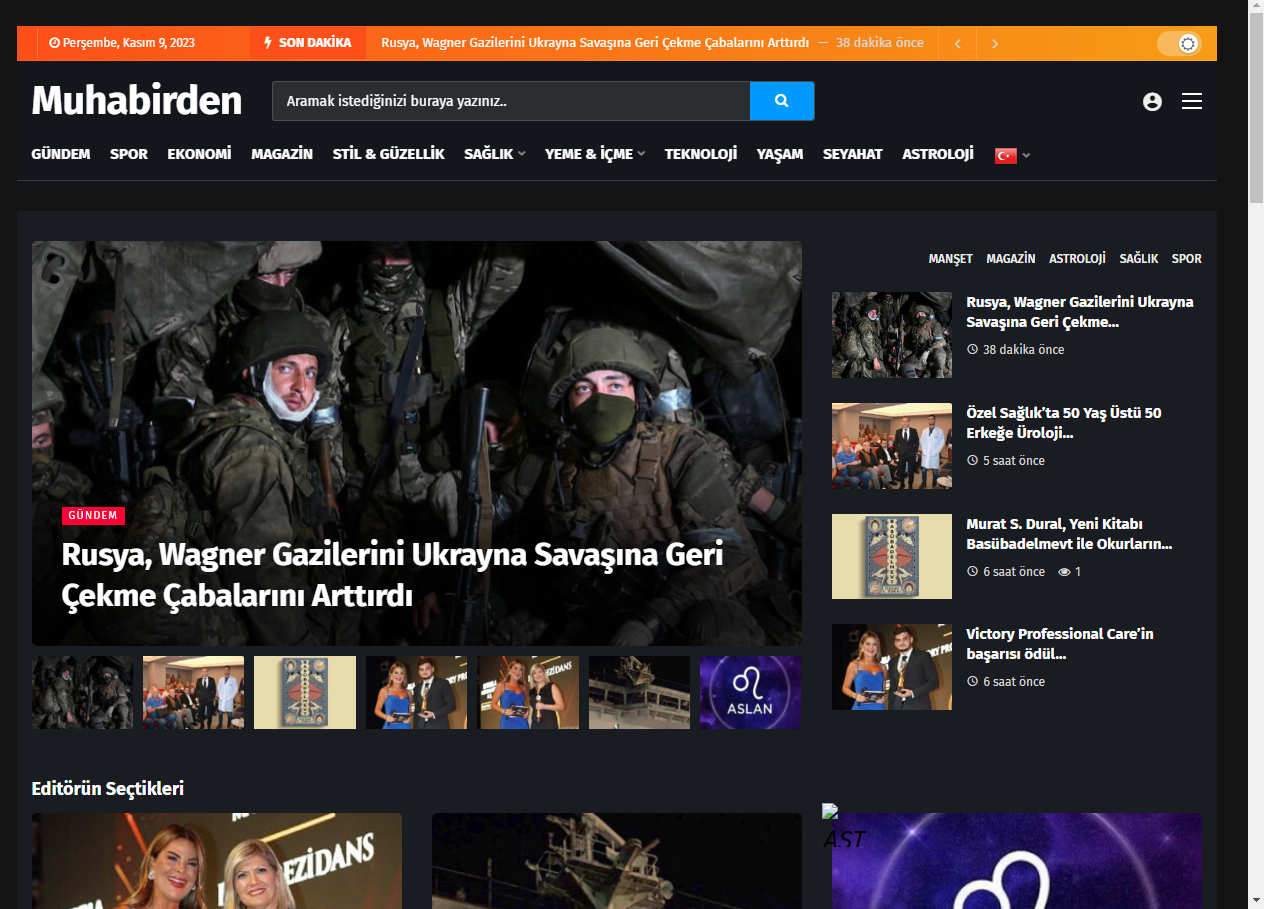Screen dimensions: 1264x909
Task: Click the search input field
Action: 511,101
